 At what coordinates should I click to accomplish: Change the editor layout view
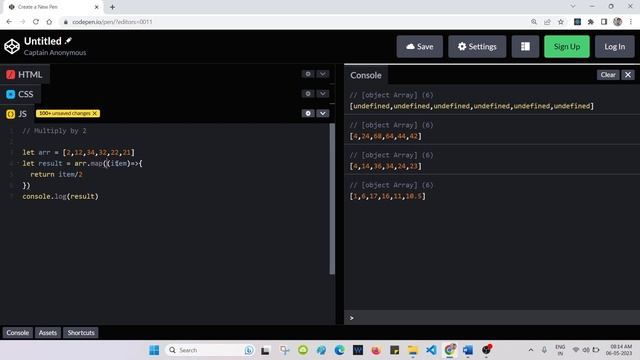tap(525, 47)
